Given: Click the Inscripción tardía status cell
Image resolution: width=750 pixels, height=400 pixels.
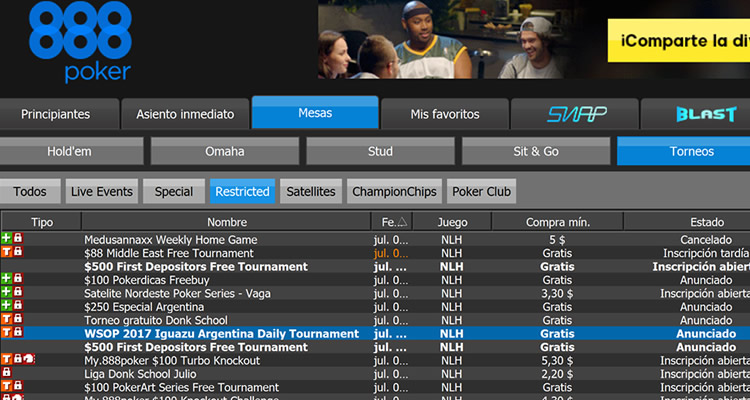Looking at the screenshot, I should pyautogui.click(x=706, y=253).
